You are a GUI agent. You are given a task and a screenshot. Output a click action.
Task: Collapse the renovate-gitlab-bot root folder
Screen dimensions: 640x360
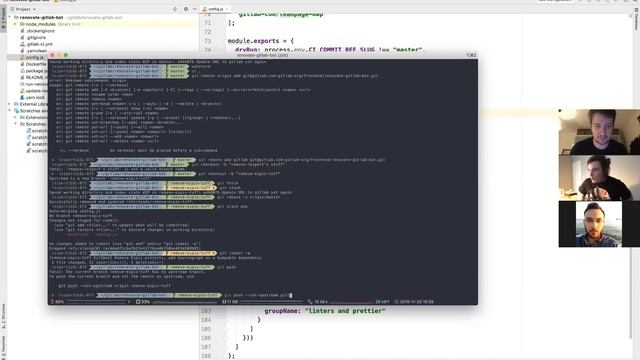(x=10, y=18)
